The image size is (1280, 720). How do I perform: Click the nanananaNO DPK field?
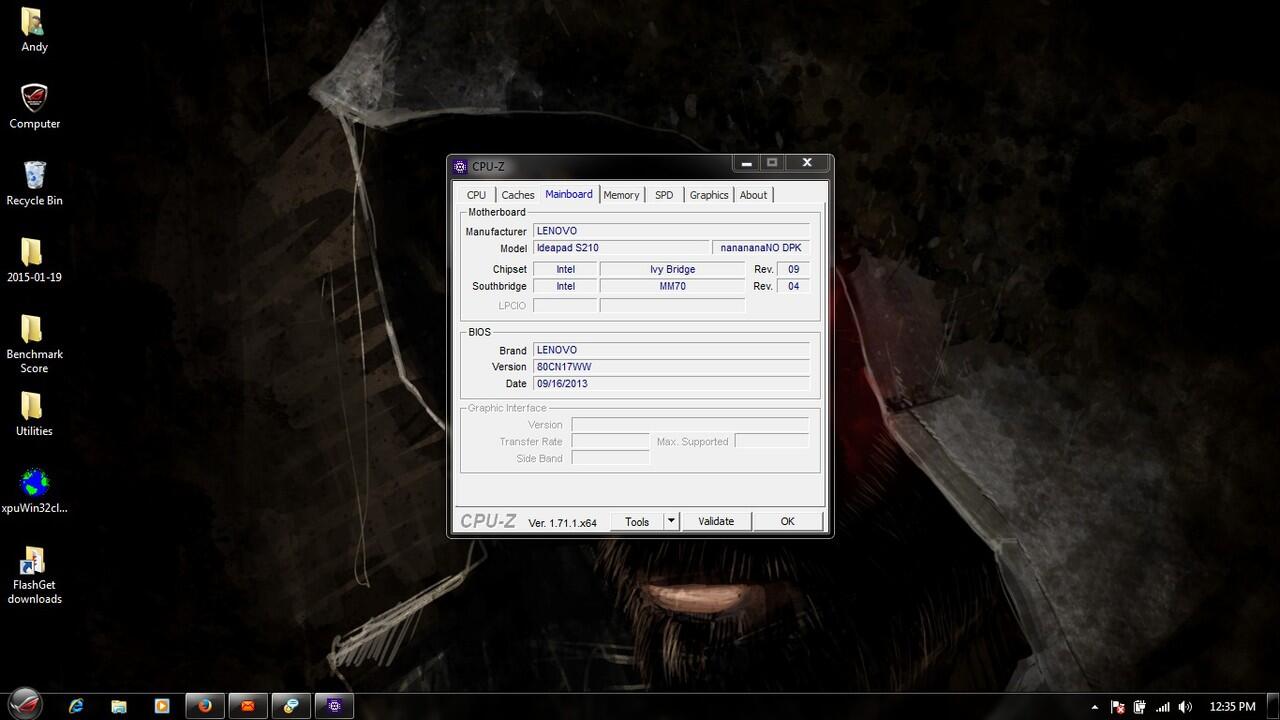click(x=761, y=247)
